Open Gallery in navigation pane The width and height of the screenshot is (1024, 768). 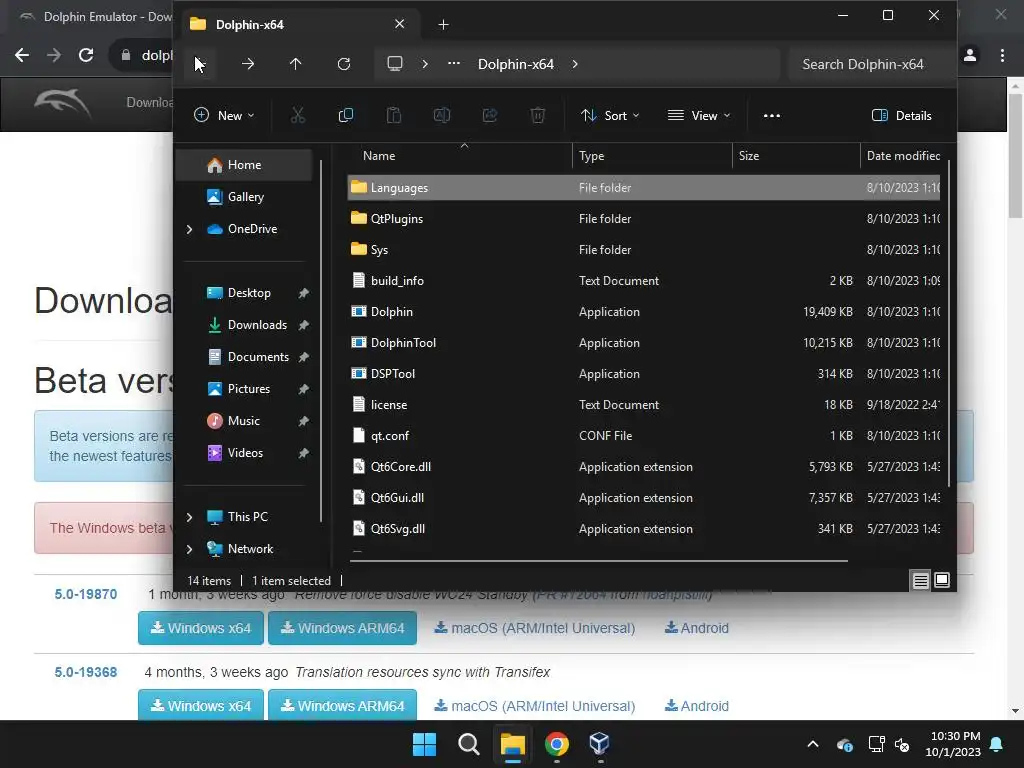[245, 197]
